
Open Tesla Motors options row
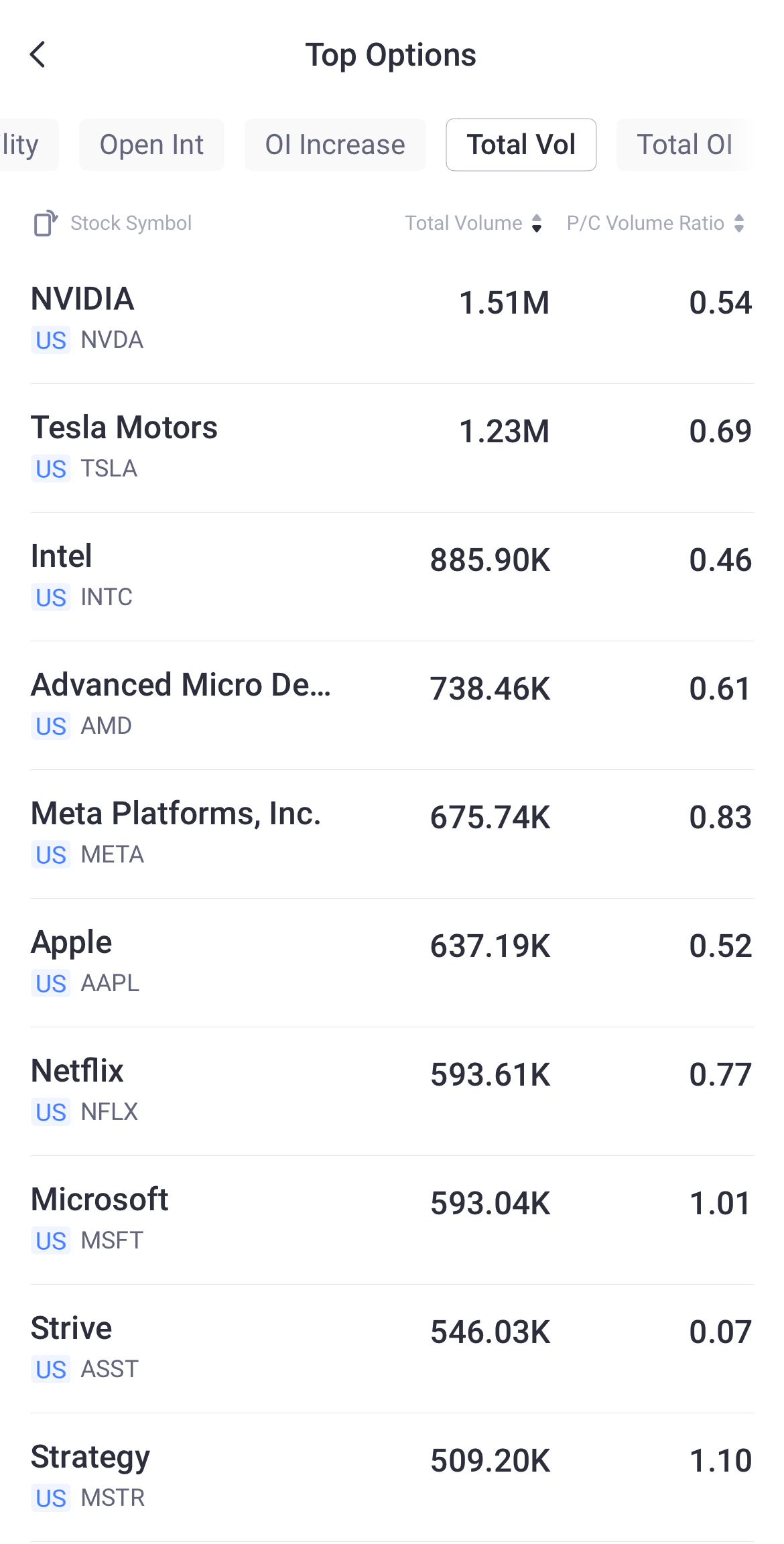coord(392,447)
